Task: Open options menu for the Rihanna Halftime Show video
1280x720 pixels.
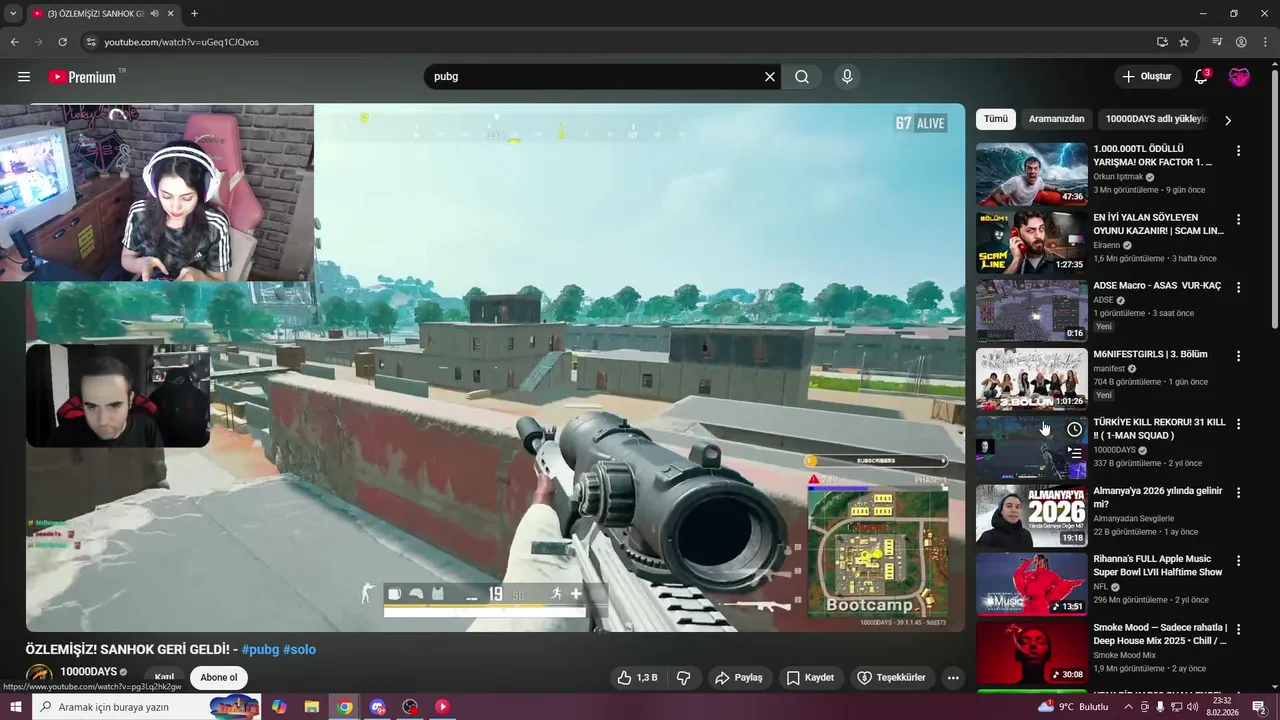Action: 1238,560
